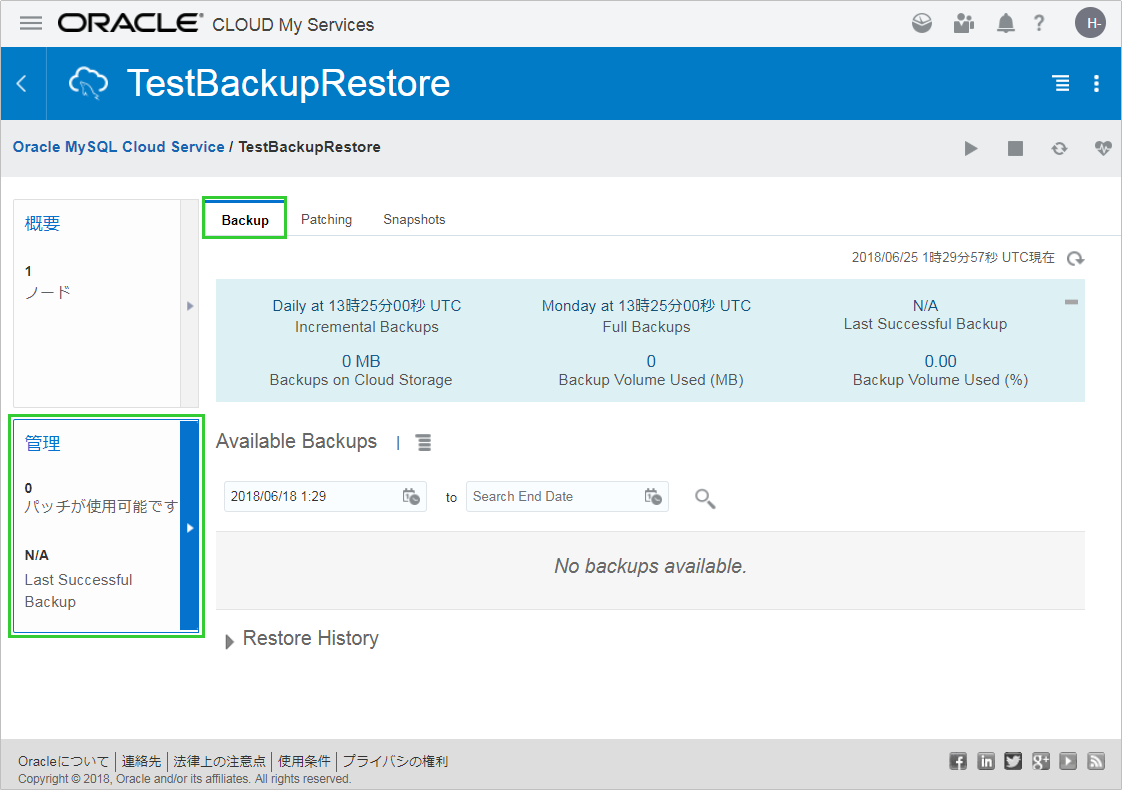Click the MySQL cloud service icon
Screen dimensions: 1122x790
point(88,83)
